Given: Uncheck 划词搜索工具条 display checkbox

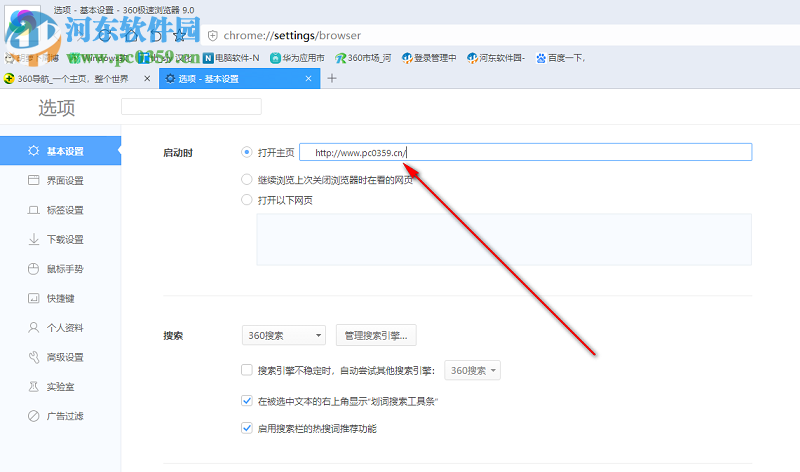Looking at the screenshot, I should click(247, 401).
